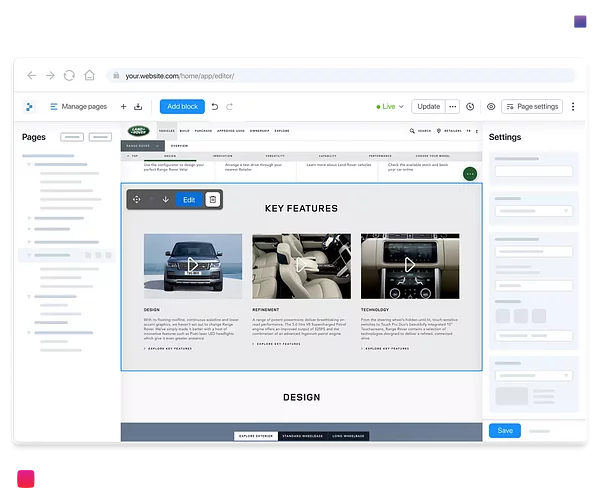
Task: Click the download icon beside the plus
Action: pyautogui.click(x=137, y=106)
